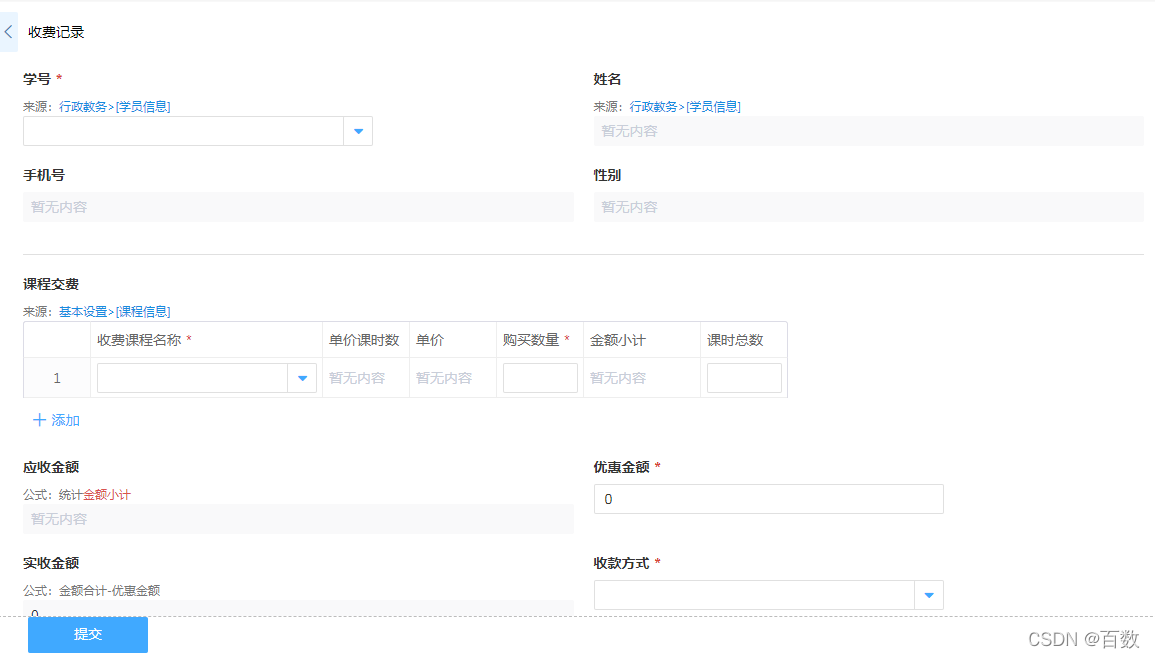Click the 单价课时数 column header
1155x658 pixels.
pyautogui.click(x=364, y=340)
